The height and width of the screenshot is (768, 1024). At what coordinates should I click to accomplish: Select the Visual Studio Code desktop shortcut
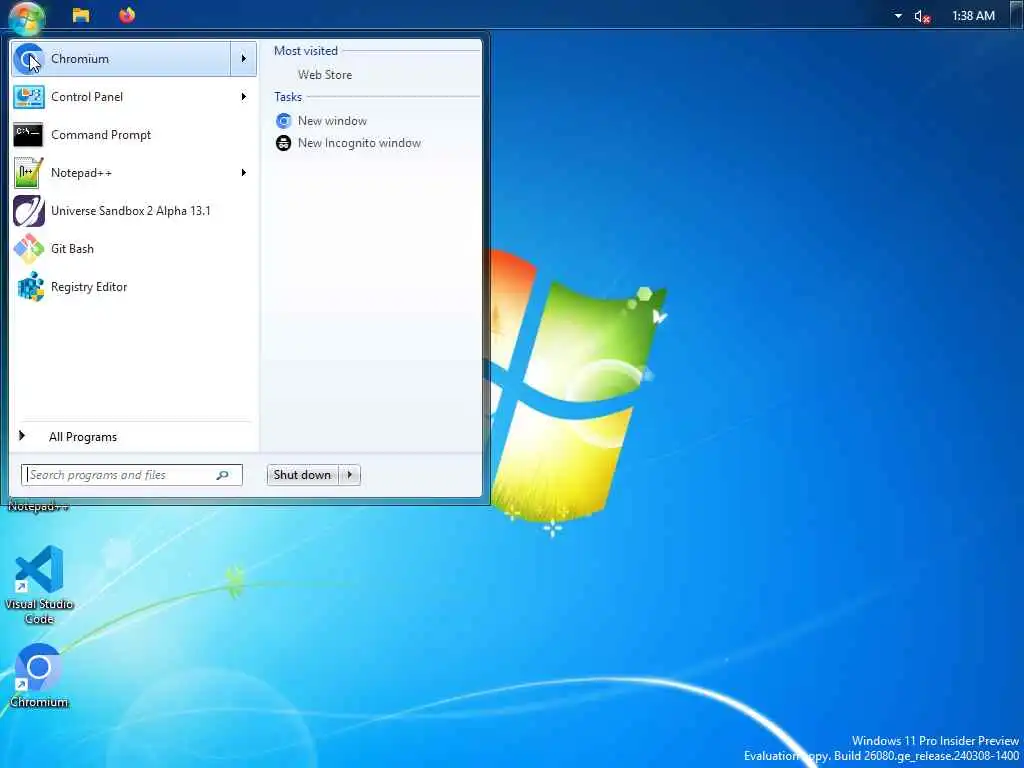point(39,584)
